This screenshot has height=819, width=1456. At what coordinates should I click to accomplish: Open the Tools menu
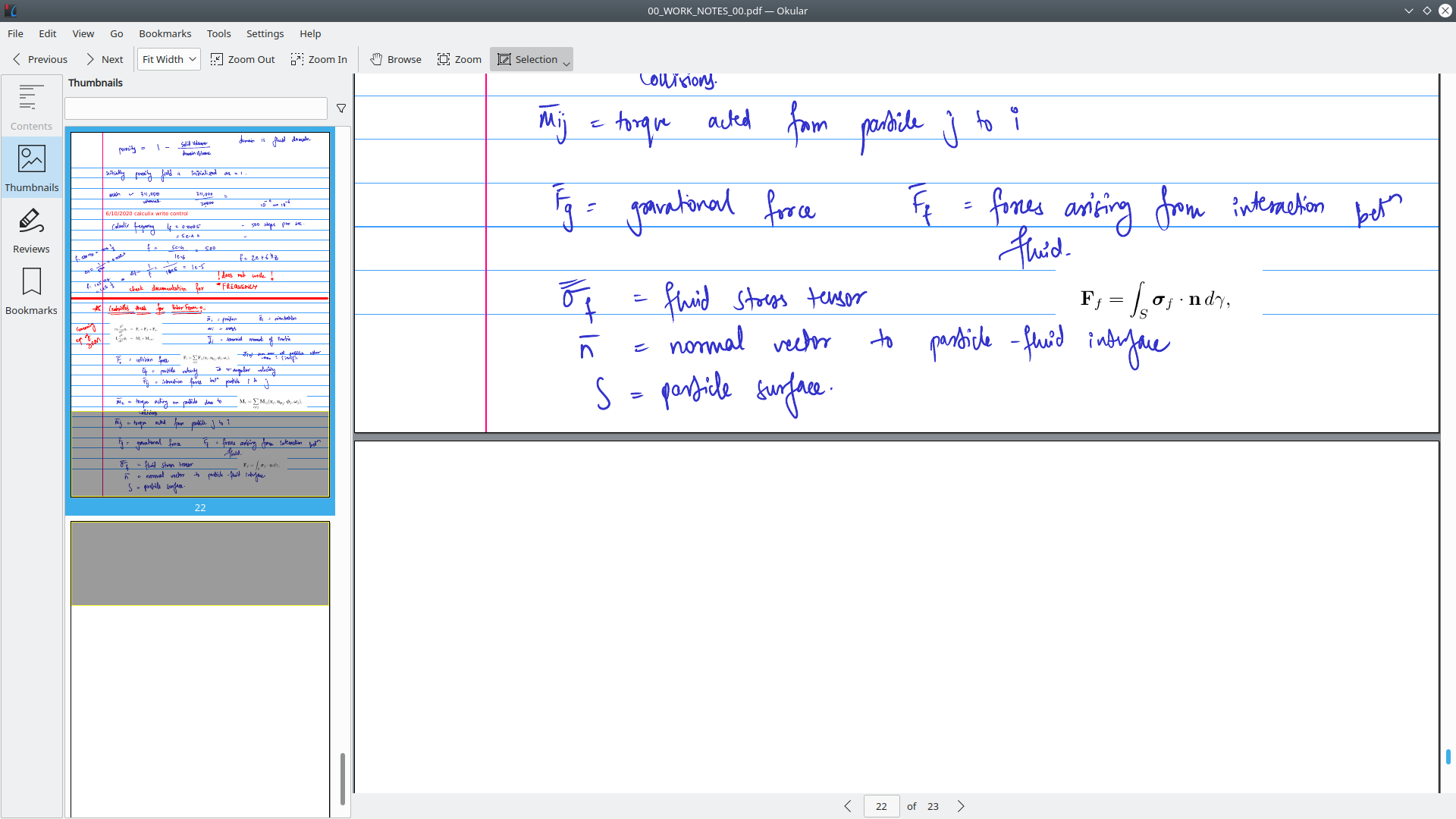[x=218, y=33]
